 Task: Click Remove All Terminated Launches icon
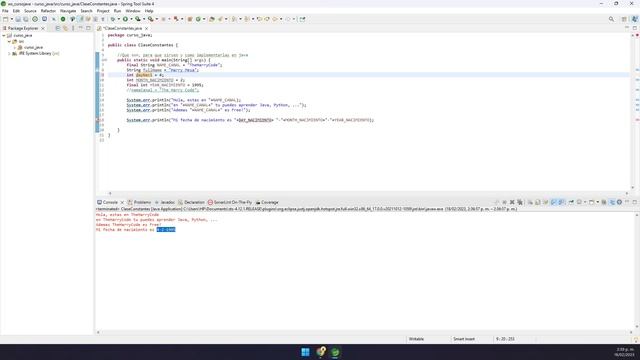[520, 202]
